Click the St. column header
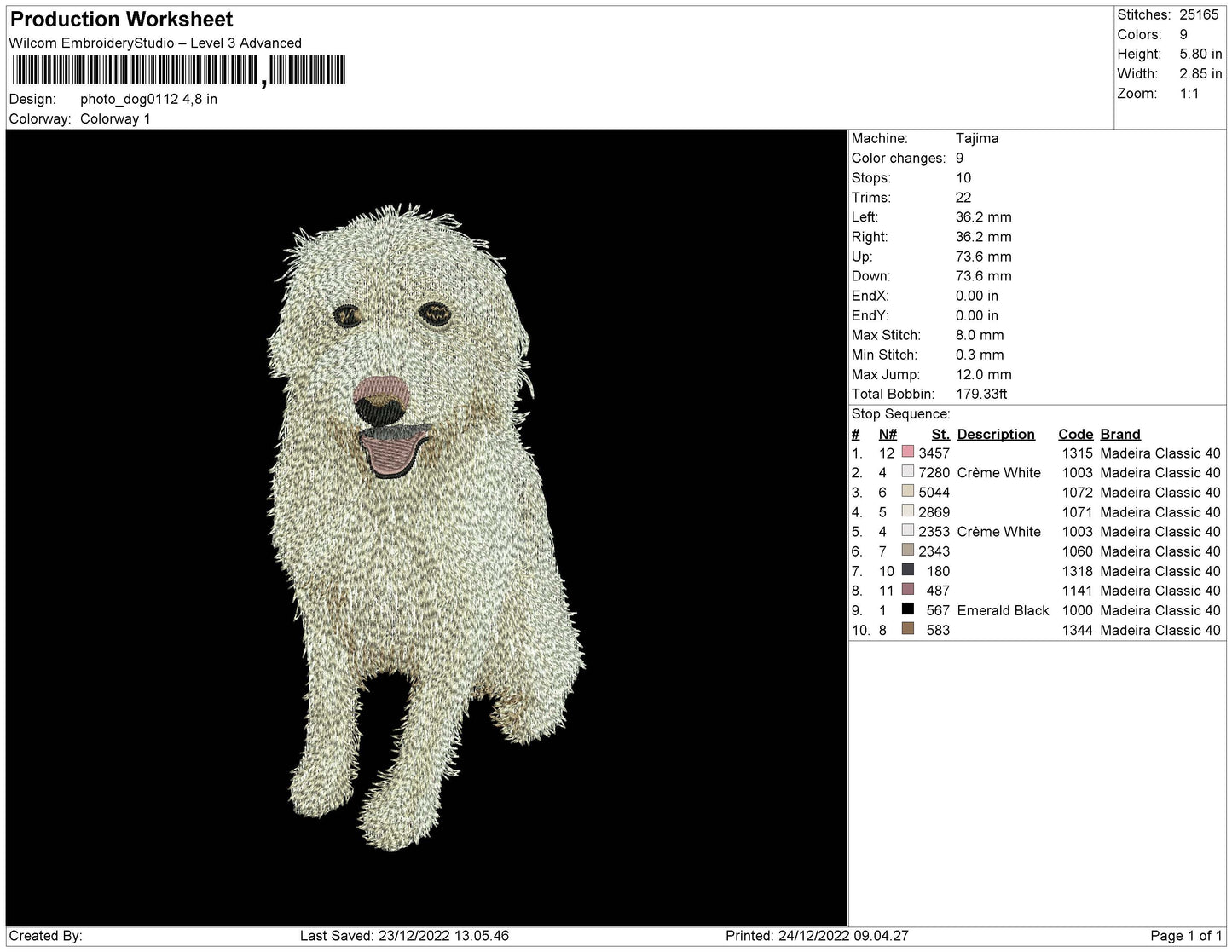 tap(940, 434)
